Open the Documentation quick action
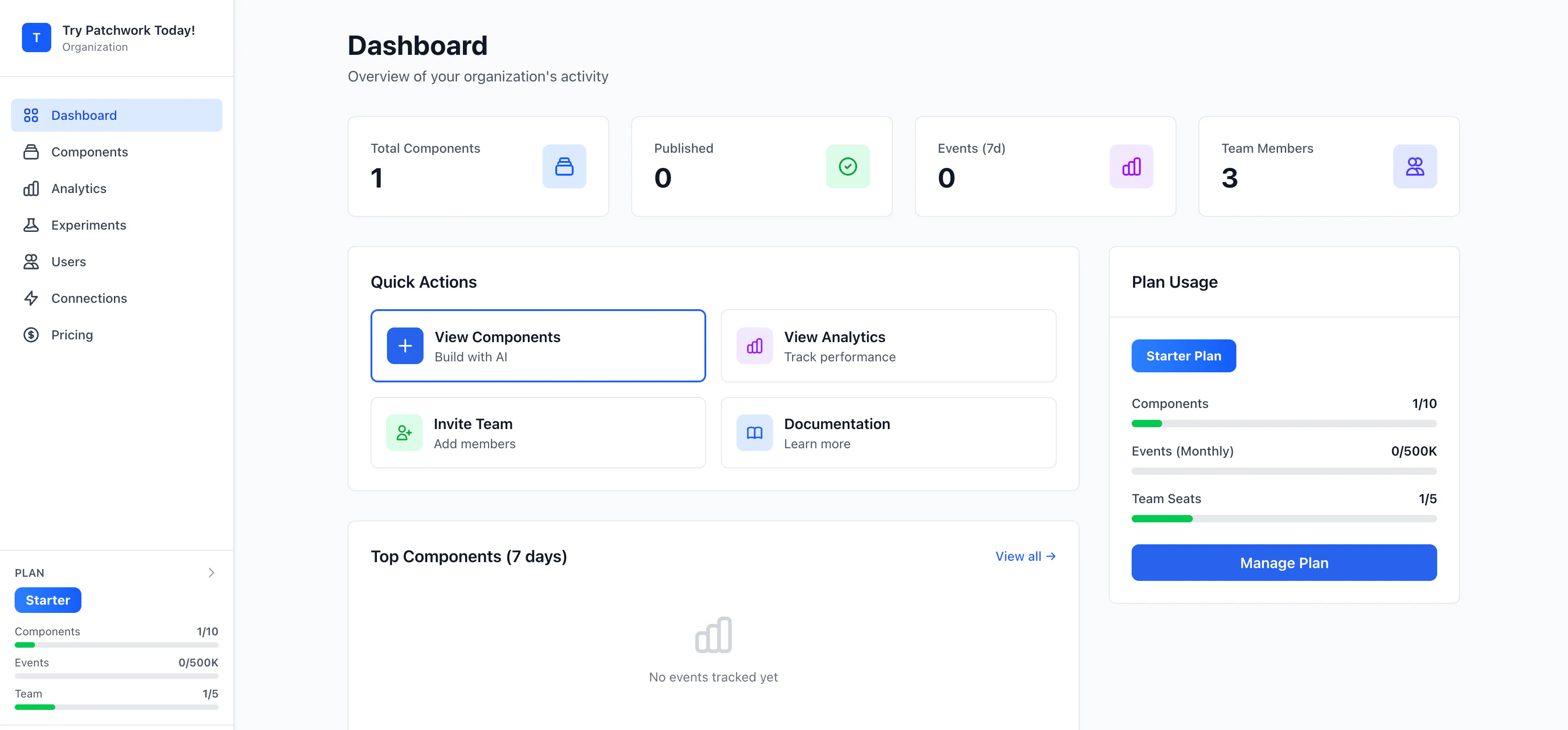Screen dimensions: 1568x730 click(889, 433)
